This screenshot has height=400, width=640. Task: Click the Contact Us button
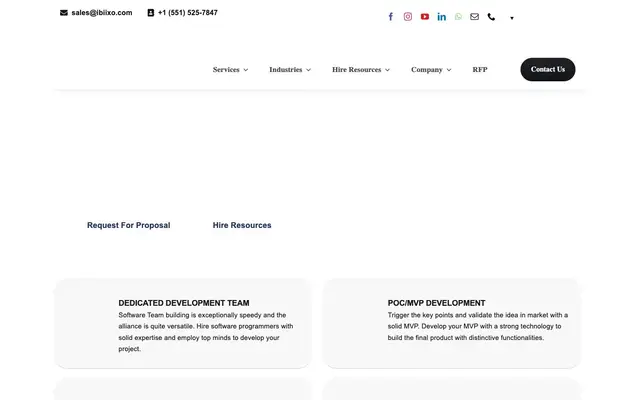(548, 69)
